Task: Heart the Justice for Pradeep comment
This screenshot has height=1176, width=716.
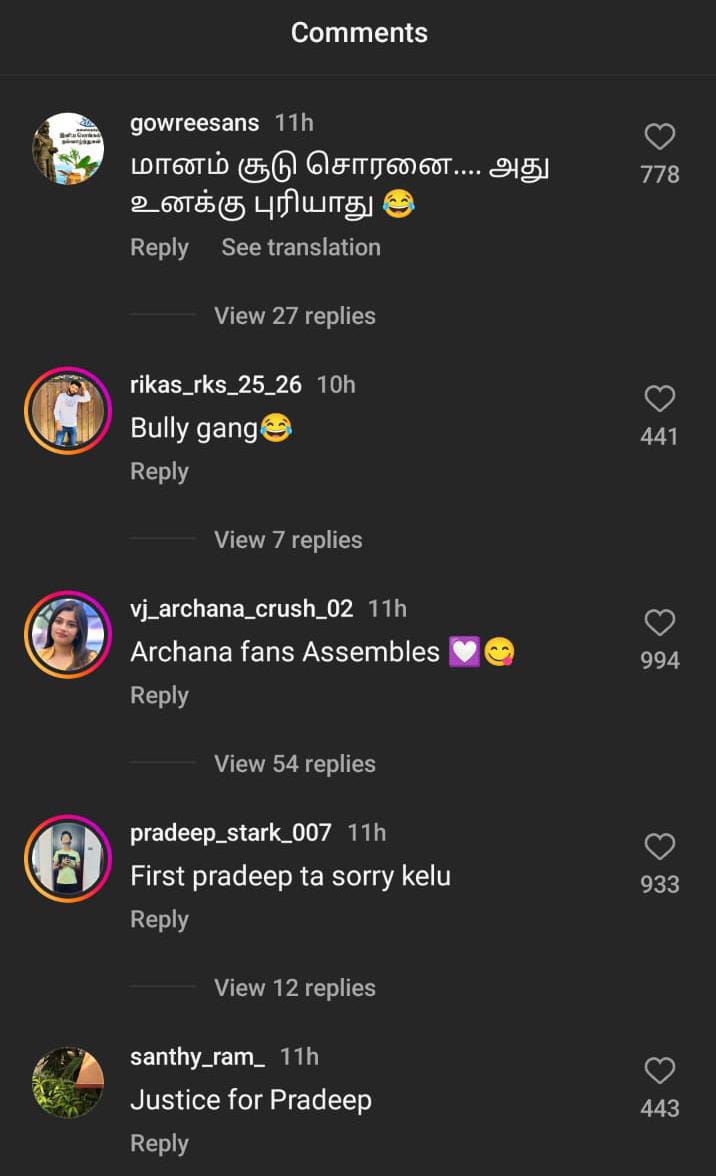Action: (x=659, y=1072)
